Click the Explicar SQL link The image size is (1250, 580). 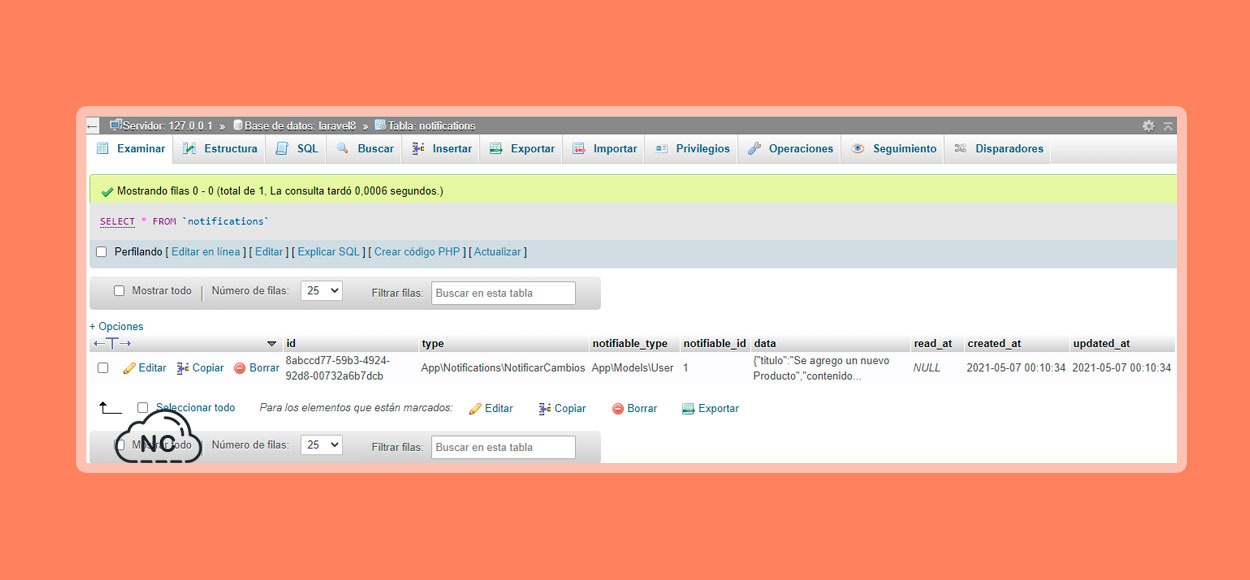click(329, 252)
